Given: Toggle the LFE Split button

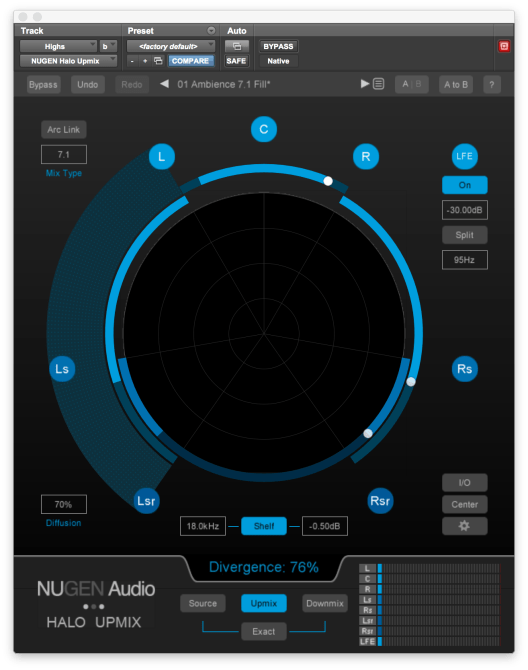Looking at the screenshot, I should (464, 235).
